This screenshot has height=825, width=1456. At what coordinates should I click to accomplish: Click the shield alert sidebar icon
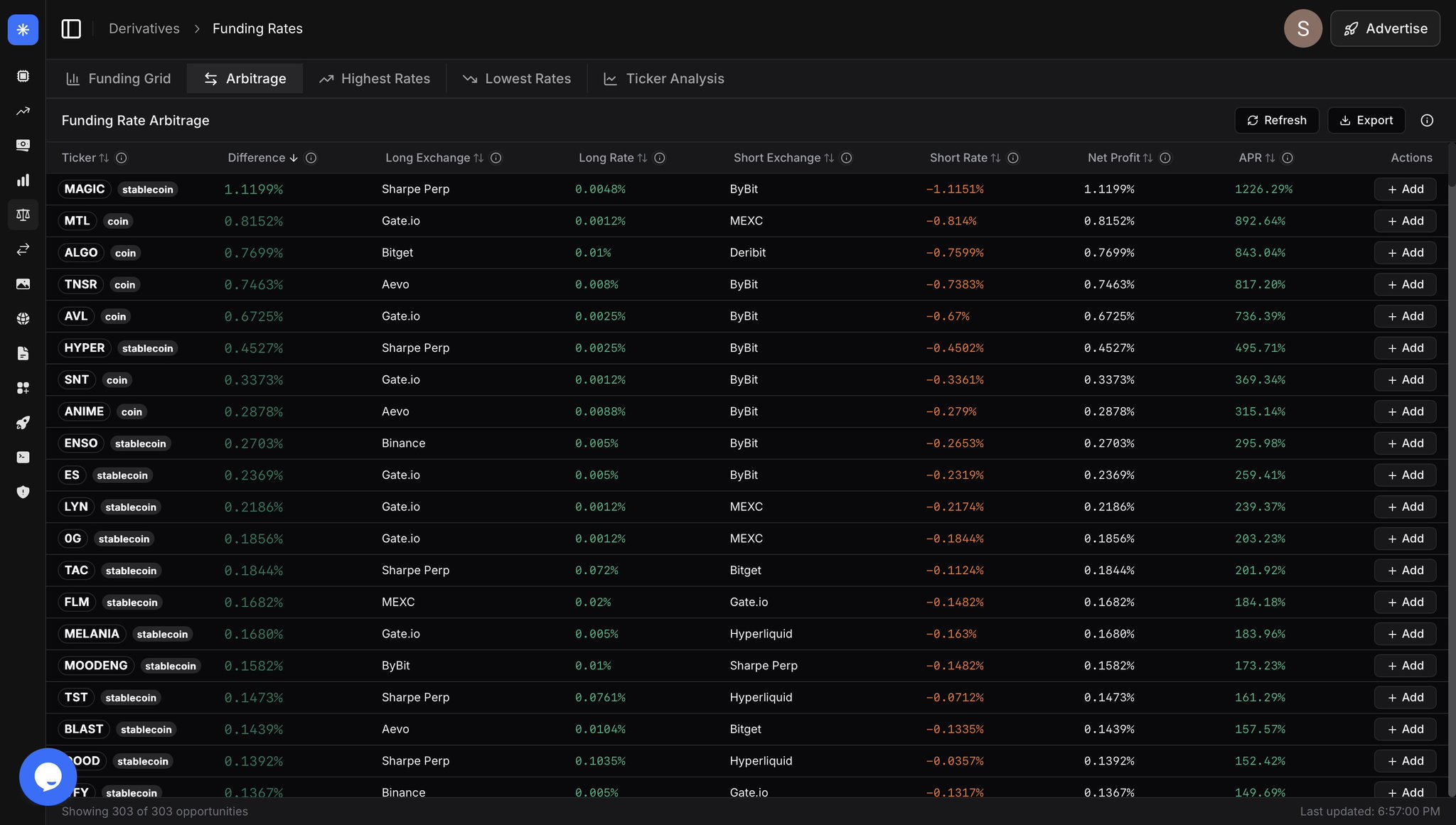coord(23,492)
